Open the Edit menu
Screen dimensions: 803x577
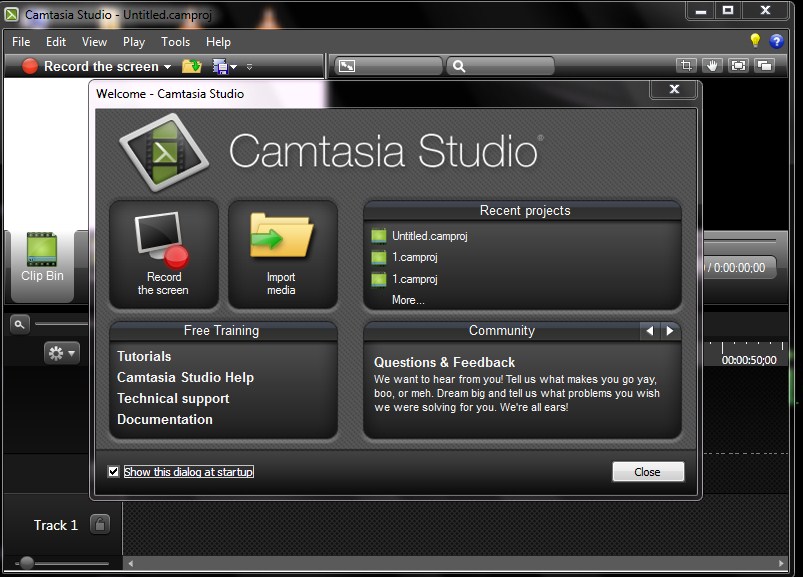56,42
